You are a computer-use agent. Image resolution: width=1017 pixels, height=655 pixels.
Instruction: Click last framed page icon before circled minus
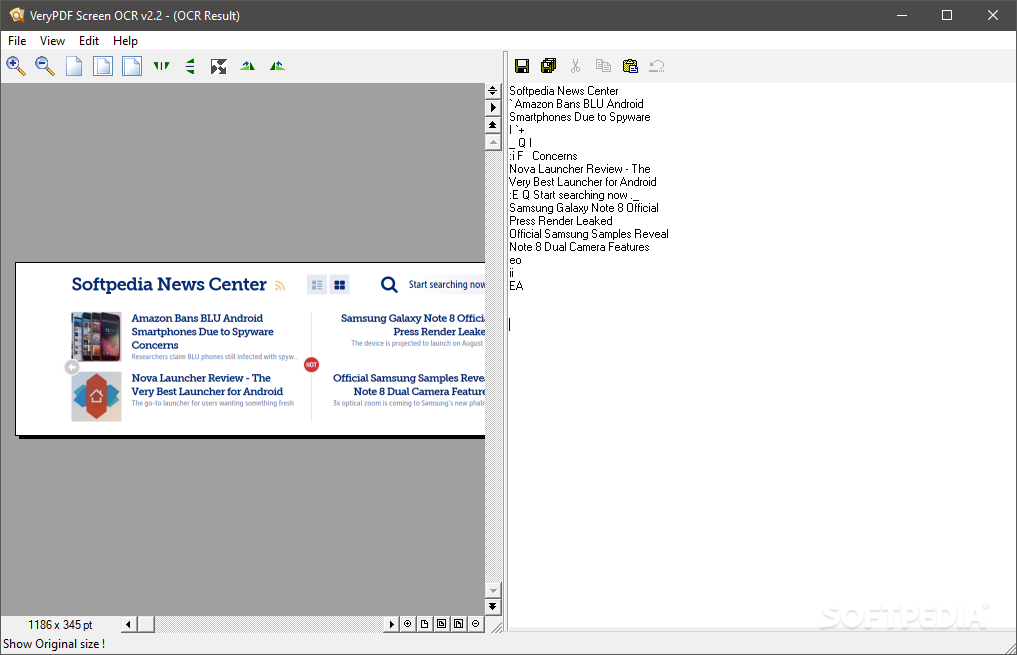(459, 624)
